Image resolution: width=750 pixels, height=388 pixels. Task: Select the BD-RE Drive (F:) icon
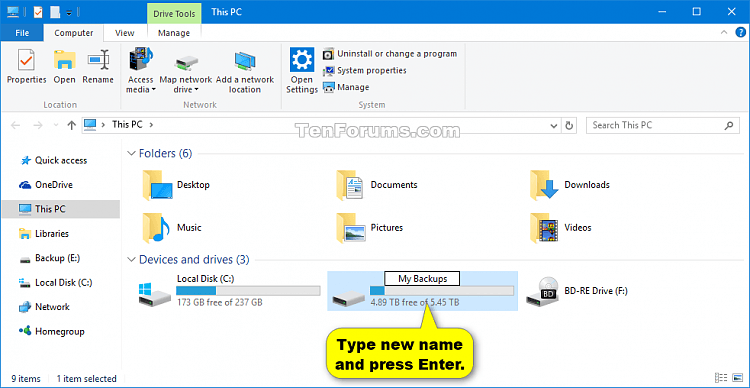542,291
